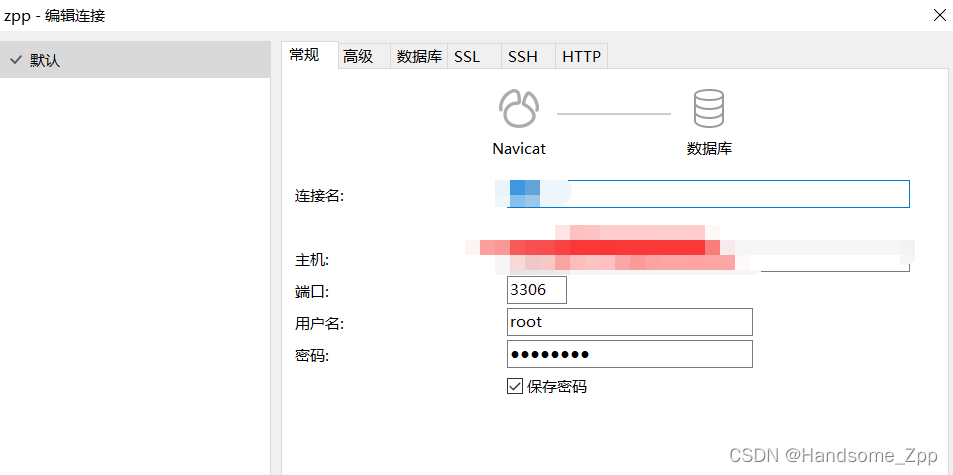953x475 pixels.
Task: Click the Navicat label text
Action: click(x=519, y=149)
